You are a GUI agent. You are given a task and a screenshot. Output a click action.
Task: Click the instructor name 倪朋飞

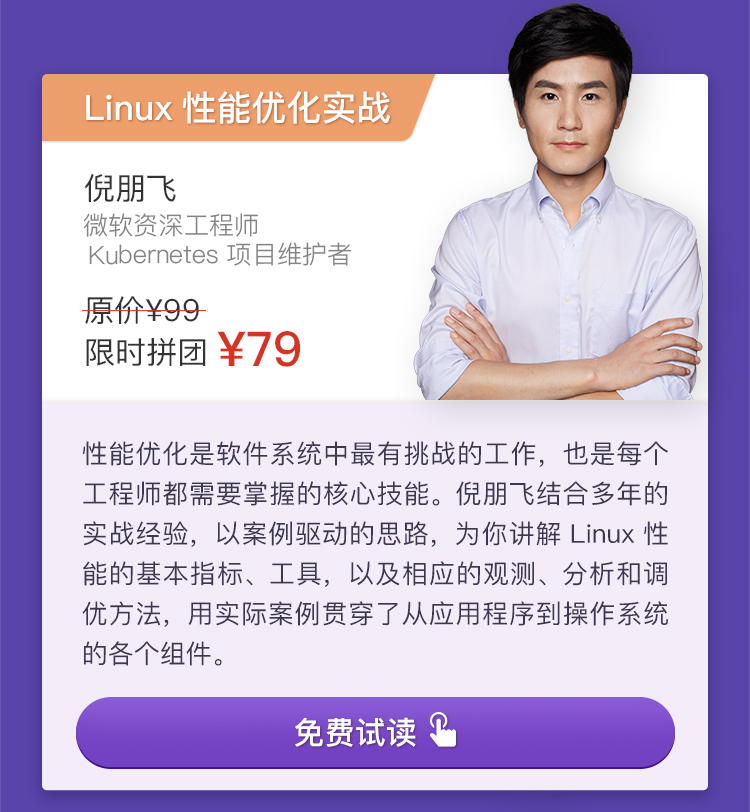point(131,187)
